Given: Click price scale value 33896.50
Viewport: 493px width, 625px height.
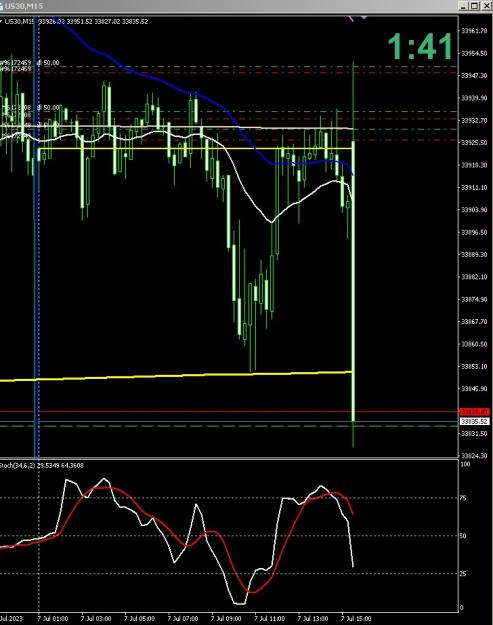Looking at the screenshot, I should 474,232.
